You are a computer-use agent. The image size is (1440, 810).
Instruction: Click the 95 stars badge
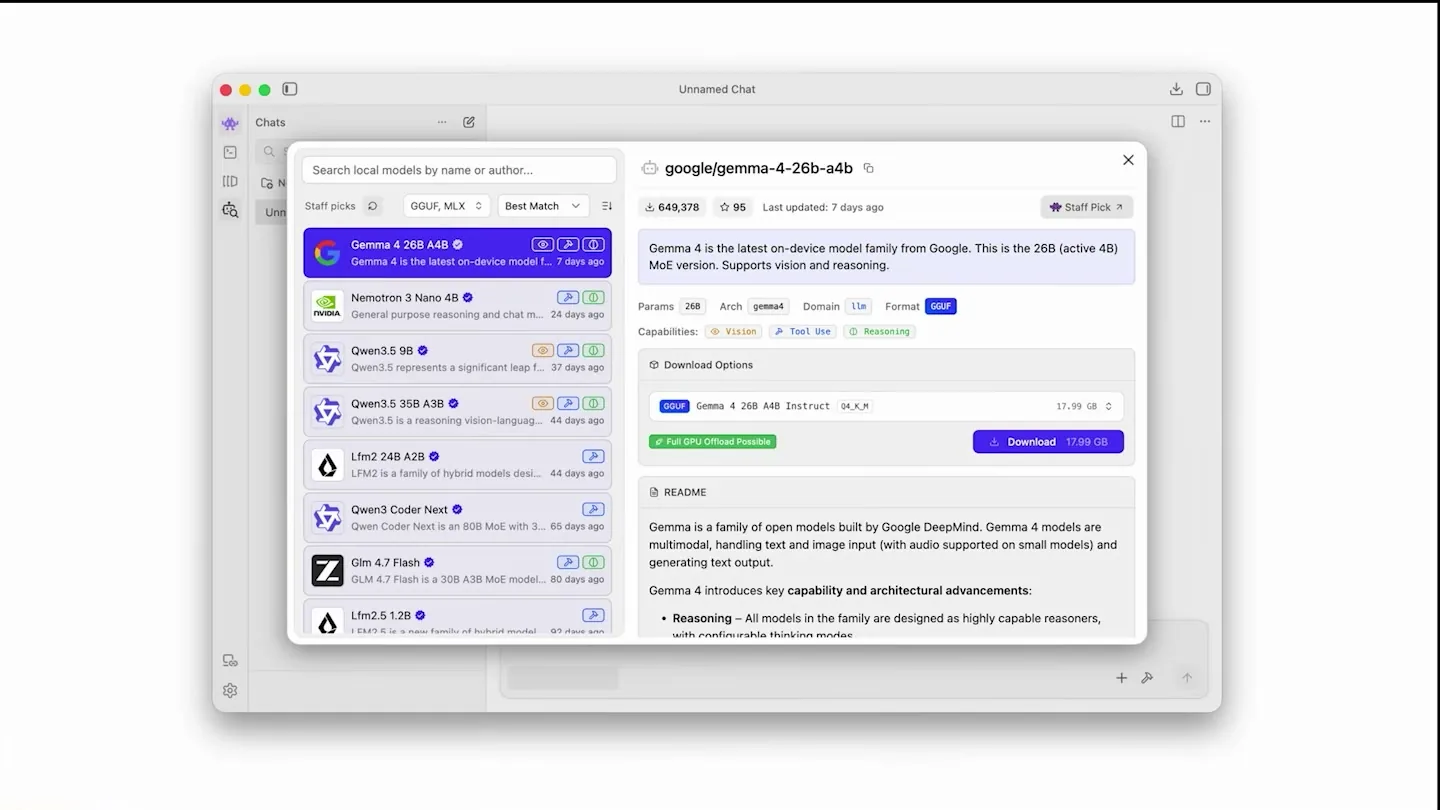pyautogui.click(x=733, y=207)
